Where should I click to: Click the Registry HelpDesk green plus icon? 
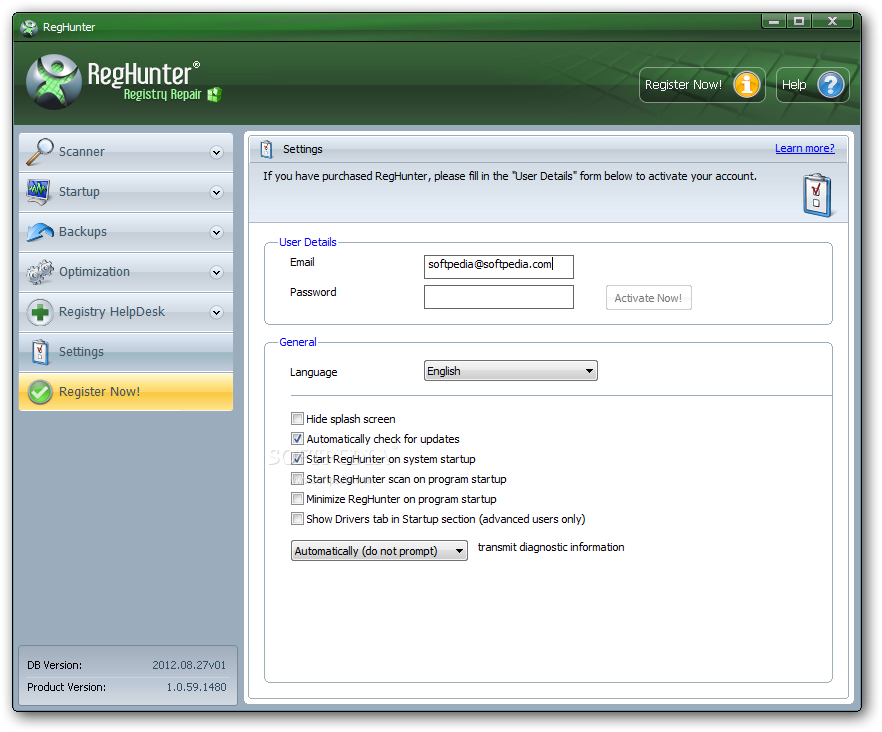point(40,312)
